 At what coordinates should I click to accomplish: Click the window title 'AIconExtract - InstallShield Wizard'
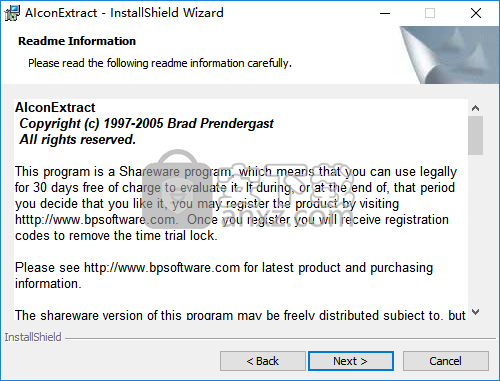(124, 13)
